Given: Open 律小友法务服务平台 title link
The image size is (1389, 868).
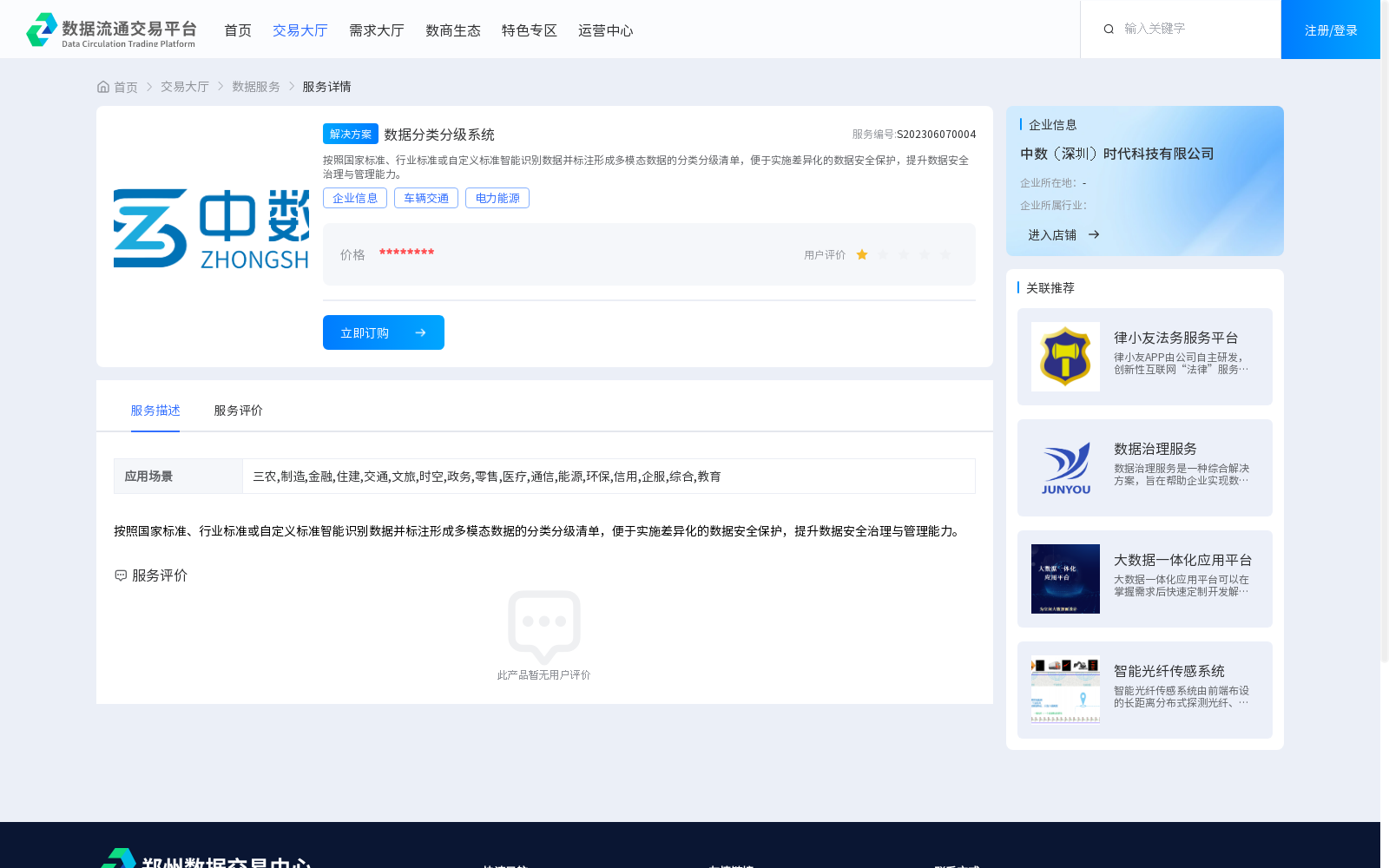Looking at the screenshot, I should 1176,338.
